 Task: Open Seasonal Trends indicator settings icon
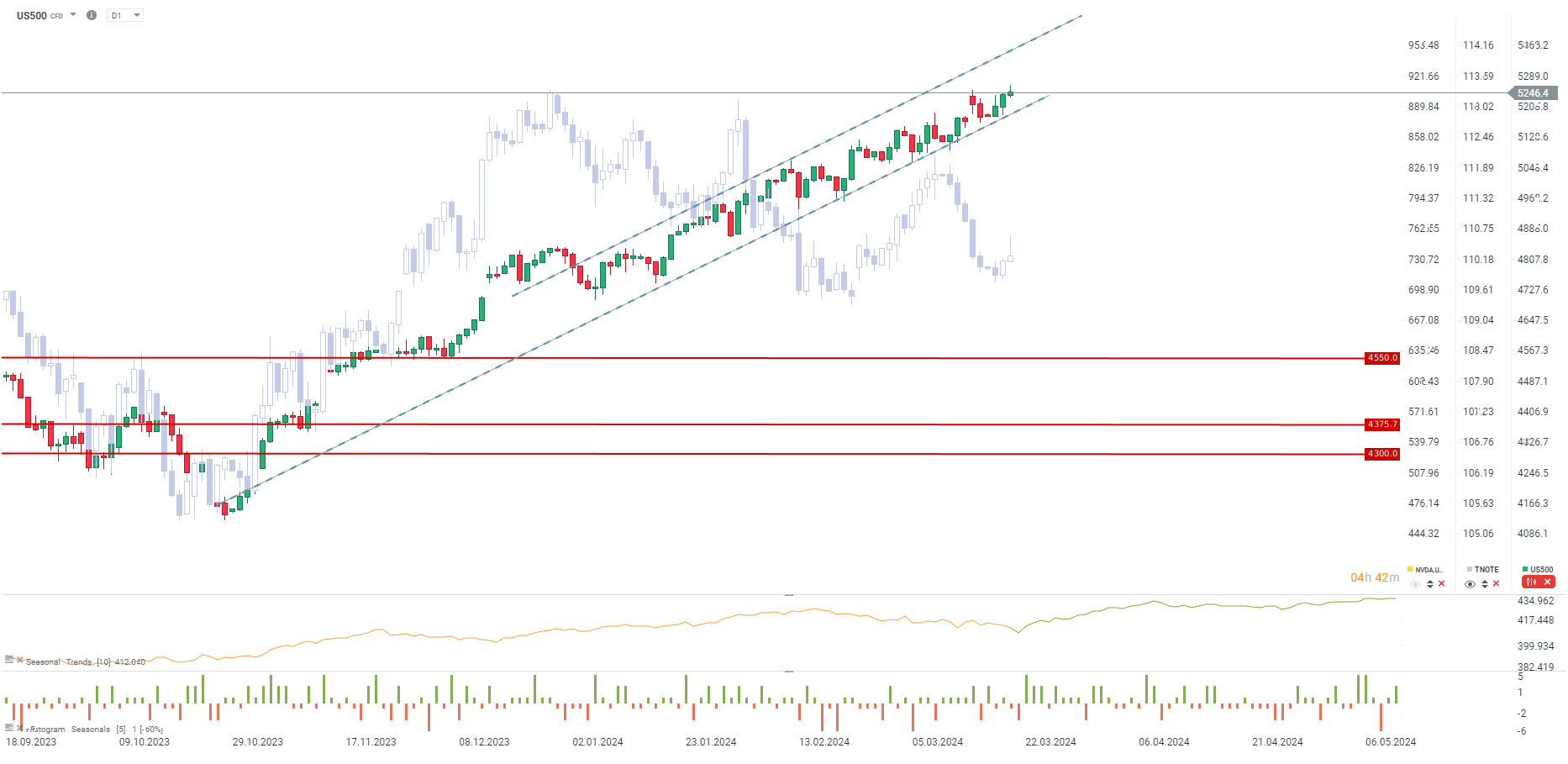click(9, 660)
